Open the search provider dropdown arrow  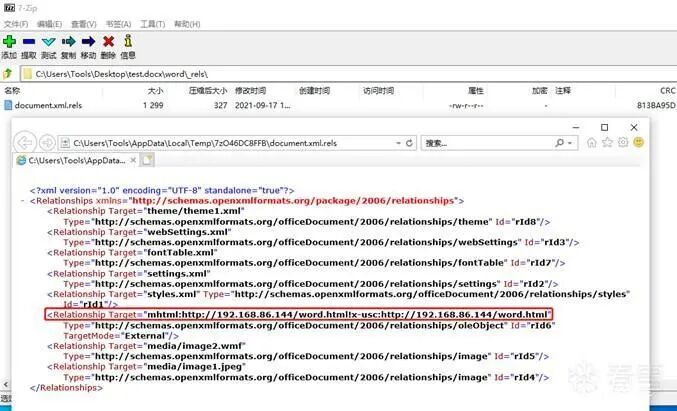tap(570, 143)
